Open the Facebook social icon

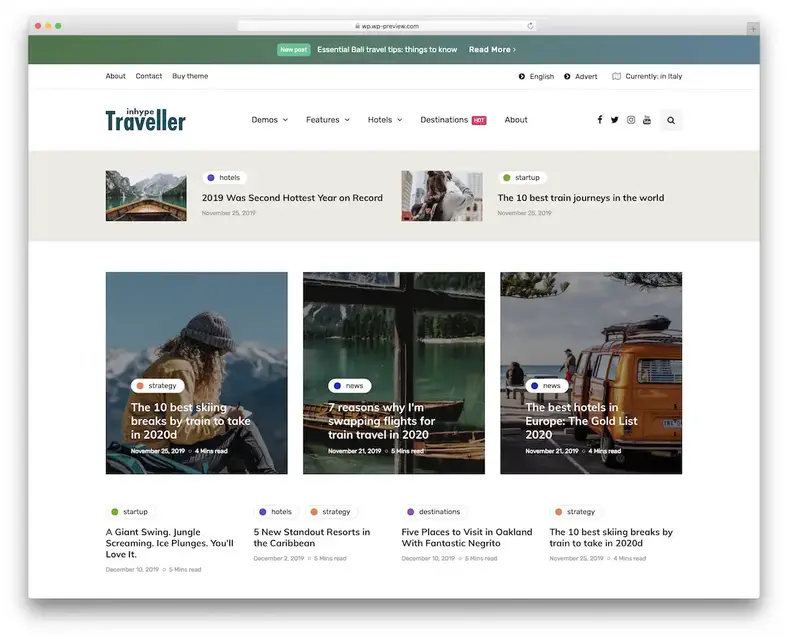coord(600,120)
